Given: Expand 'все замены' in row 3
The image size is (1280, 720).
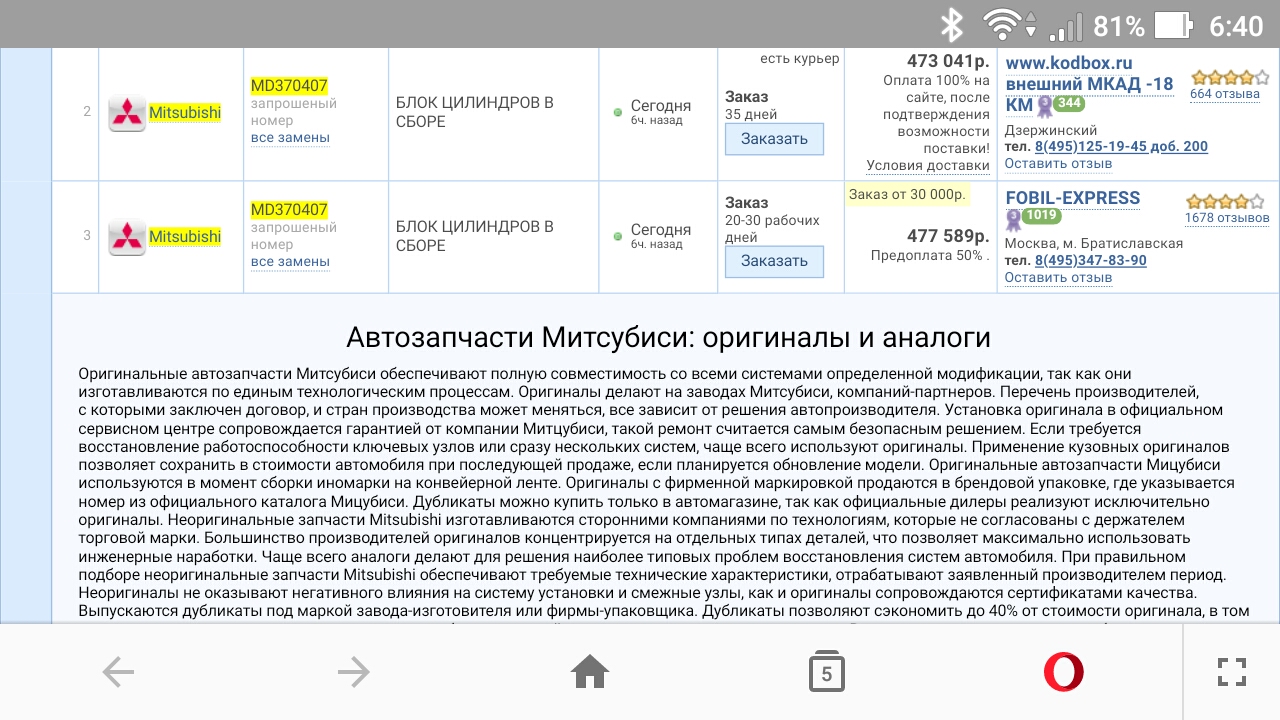Looking at the screenshot, I should 290,262.
